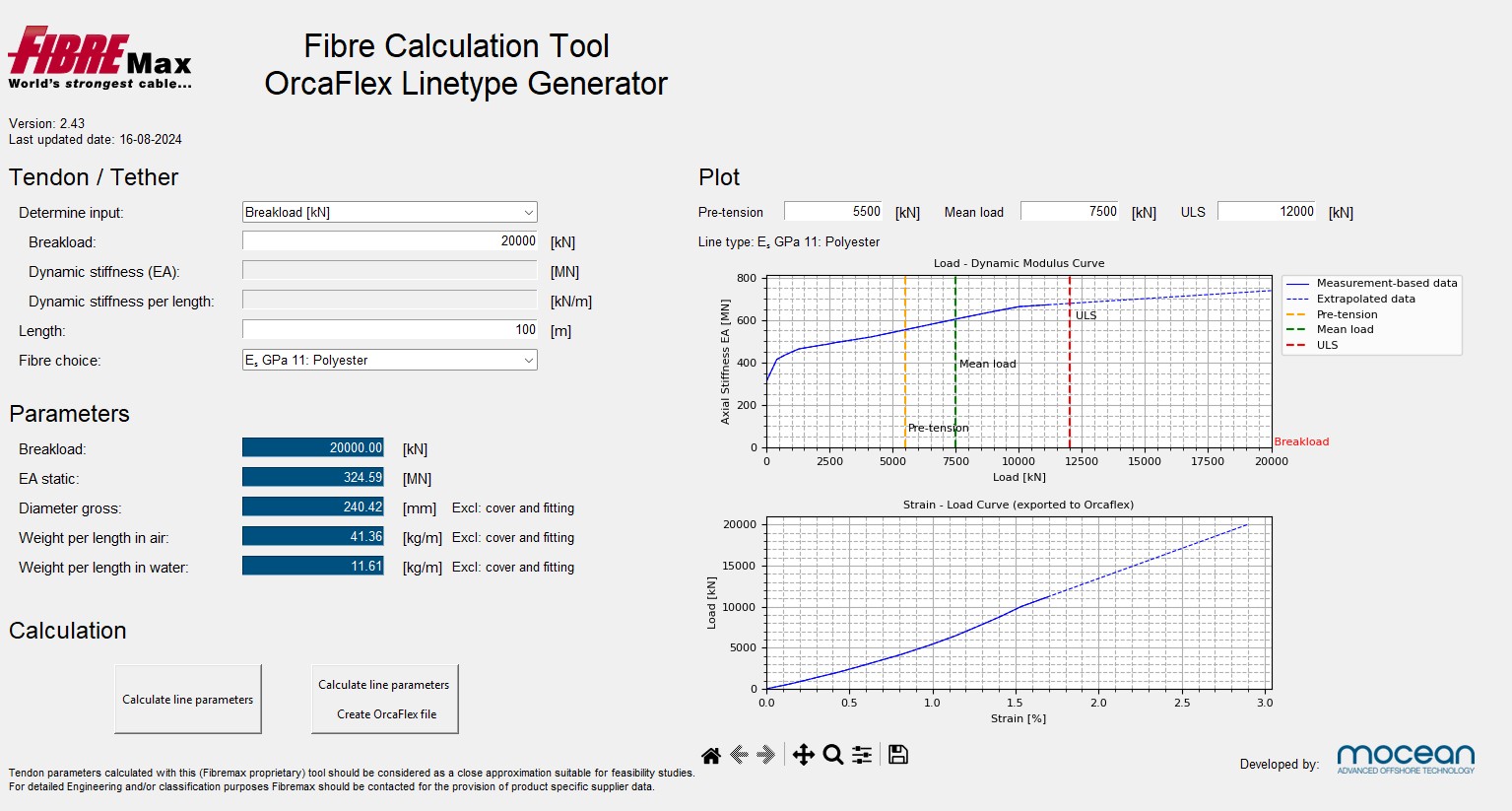The width and height of the screenshot is (1512, 811).
Task: Click the Diameter gross result value
Action: click(x=313, y=507)
